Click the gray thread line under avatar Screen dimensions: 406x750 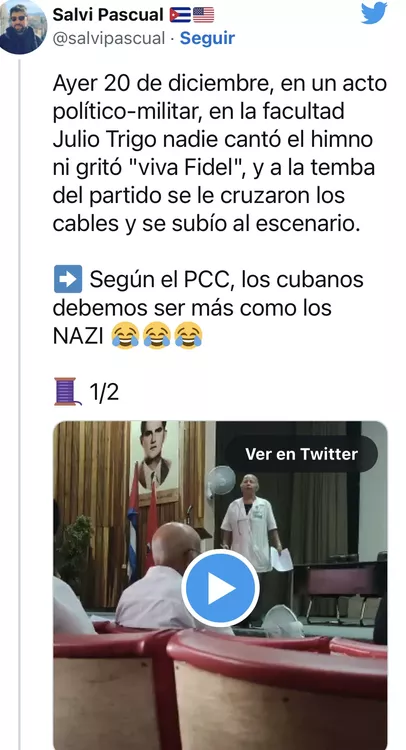pos(20,404)
